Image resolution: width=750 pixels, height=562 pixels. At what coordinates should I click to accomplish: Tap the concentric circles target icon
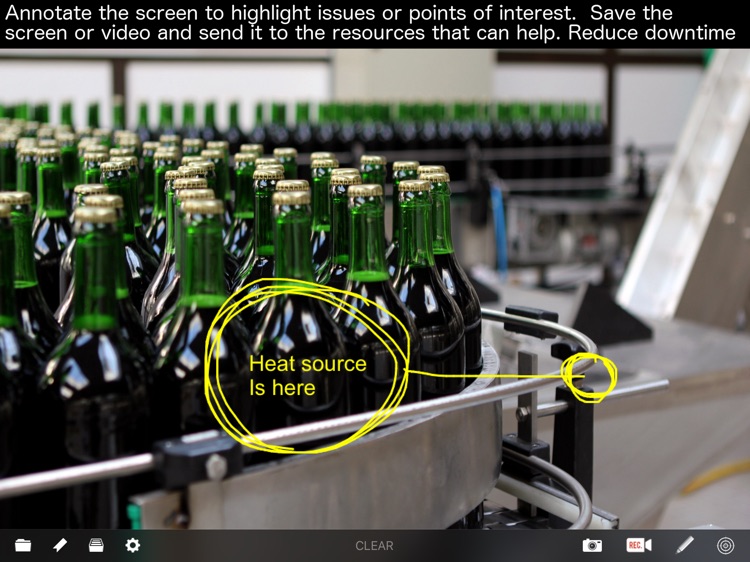click(726, 545)
